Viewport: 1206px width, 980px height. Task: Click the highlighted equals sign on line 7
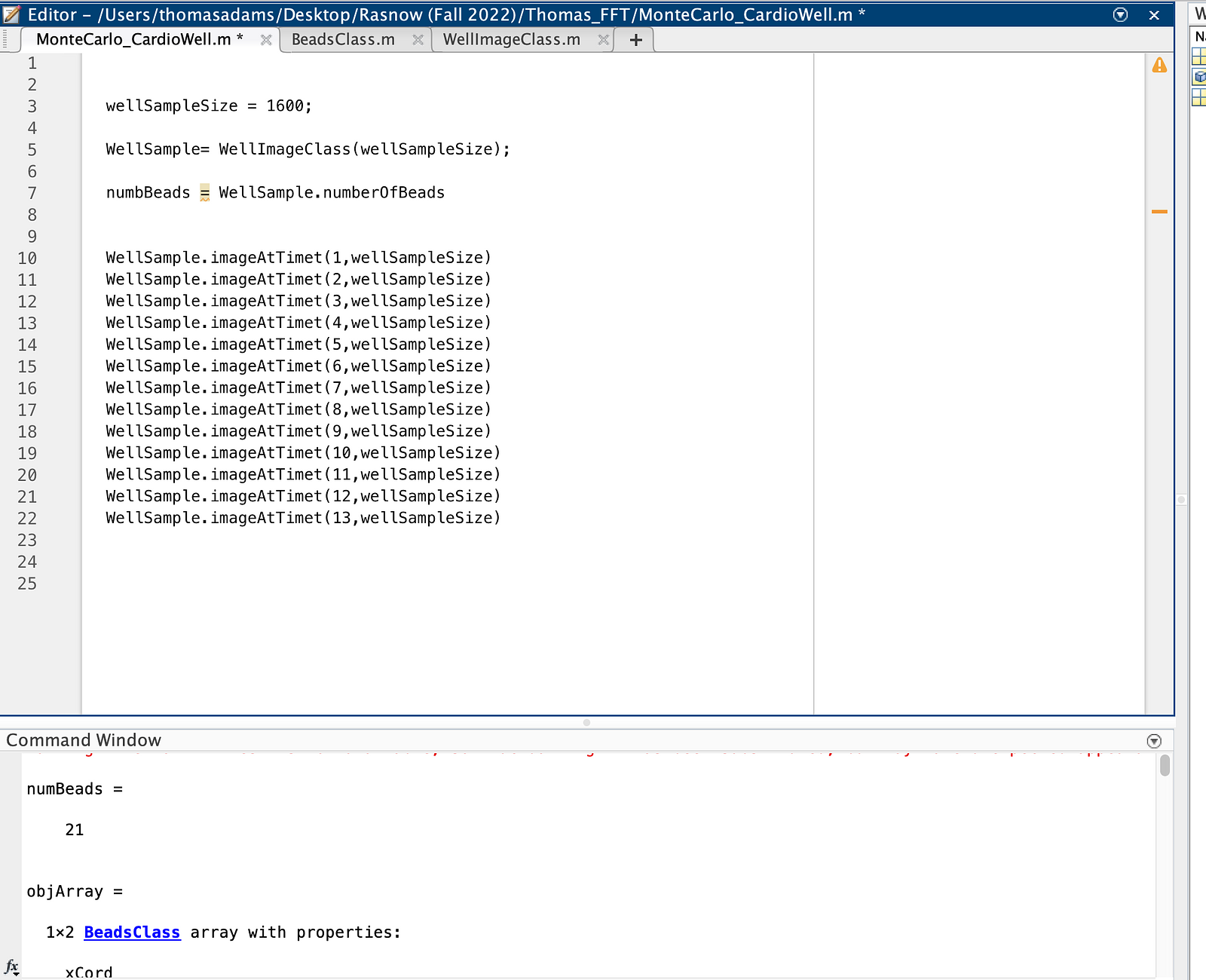[x=204, y=193]
